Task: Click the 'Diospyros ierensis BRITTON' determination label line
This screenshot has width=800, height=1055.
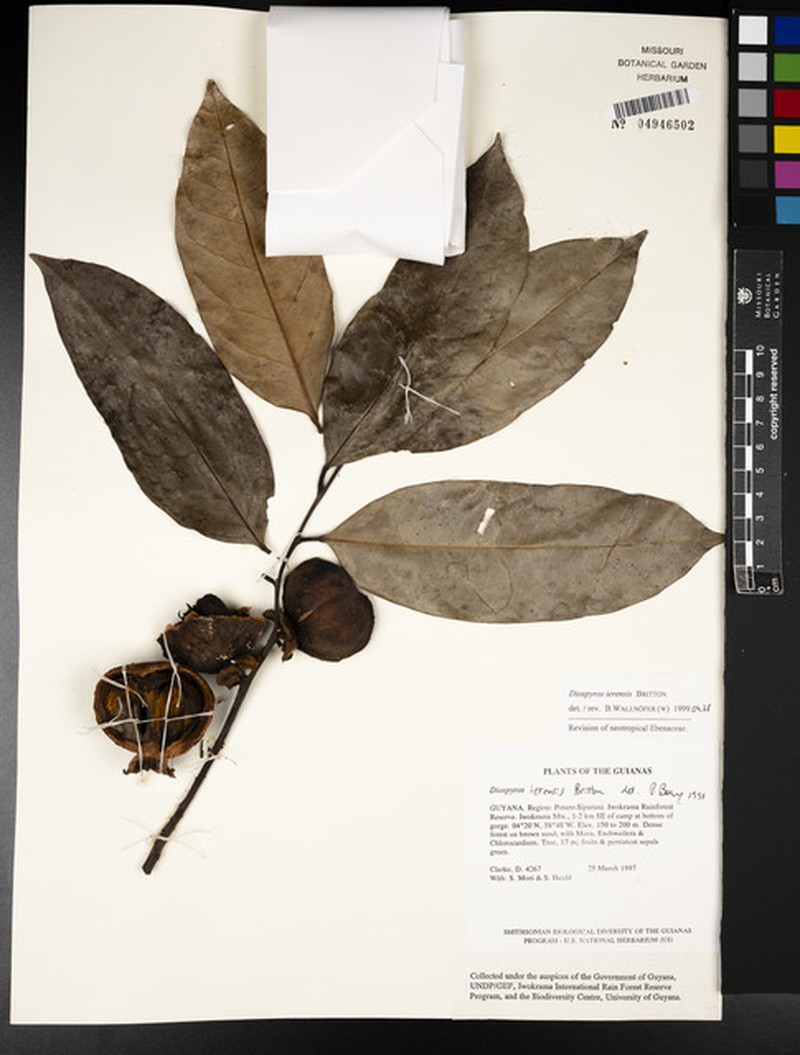Action: (x=617, y=693)
